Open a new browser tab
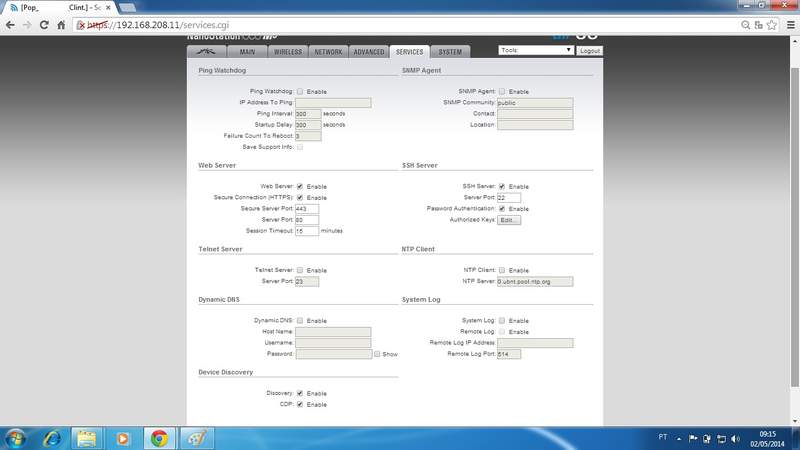800x450 pixels. coord(127,8)
